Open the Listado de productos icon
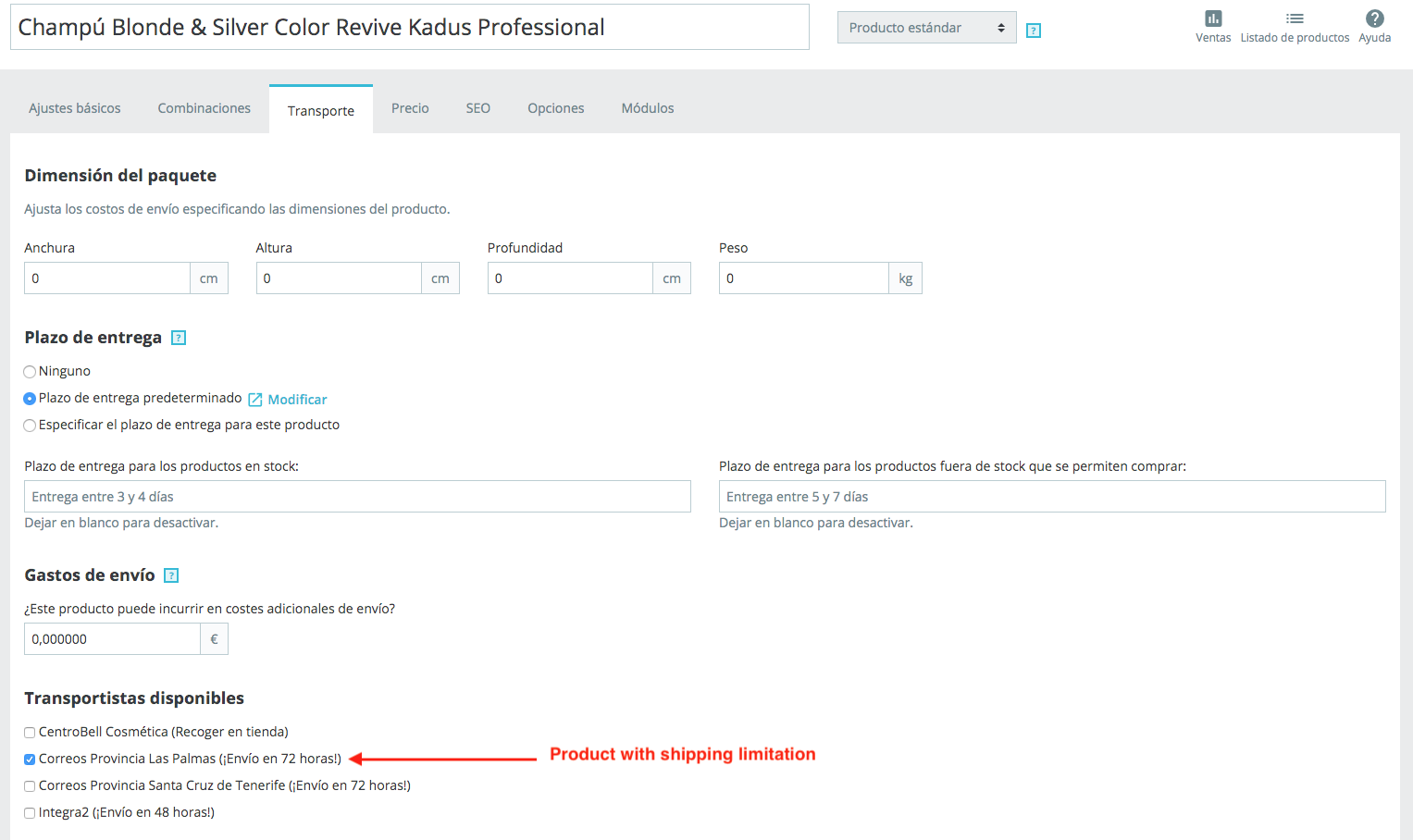The height and width of the screenshot is (840, 1413). tap(1295, 19)
